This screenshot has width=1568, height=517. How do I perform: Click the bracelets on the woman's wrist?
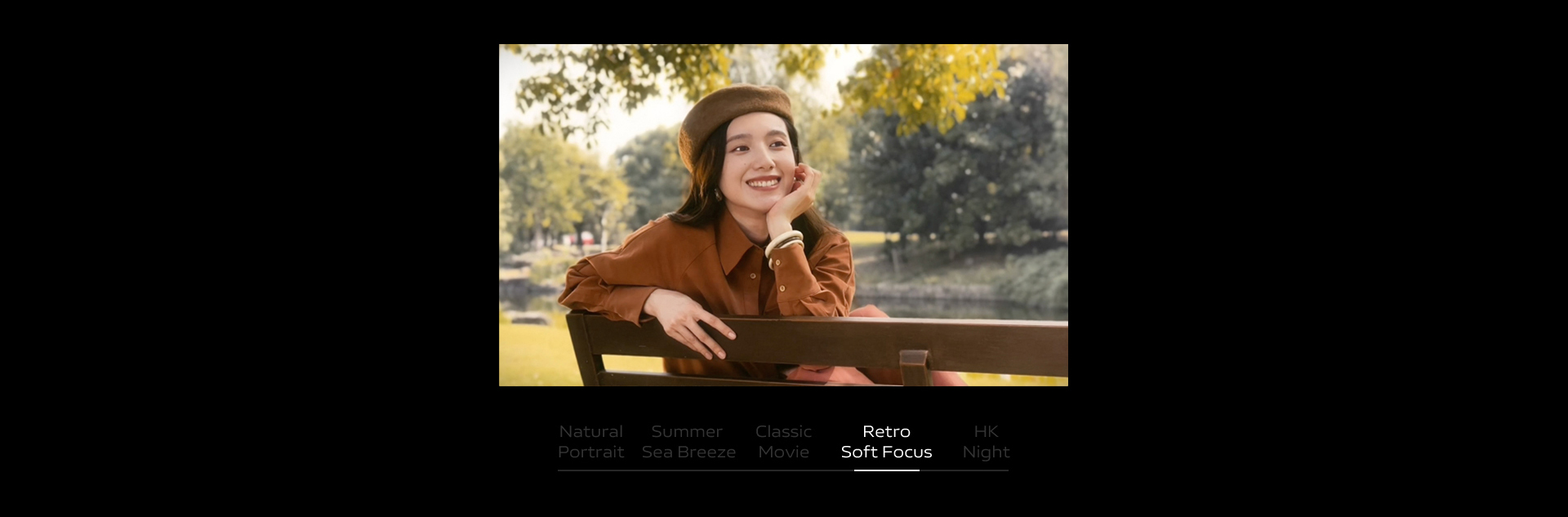pyautogui.click(x=784, y=243)
